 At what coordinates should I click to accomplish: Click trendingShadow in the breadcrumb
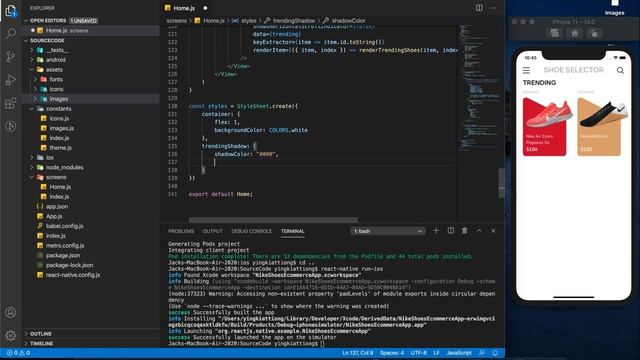coord(293,20)
